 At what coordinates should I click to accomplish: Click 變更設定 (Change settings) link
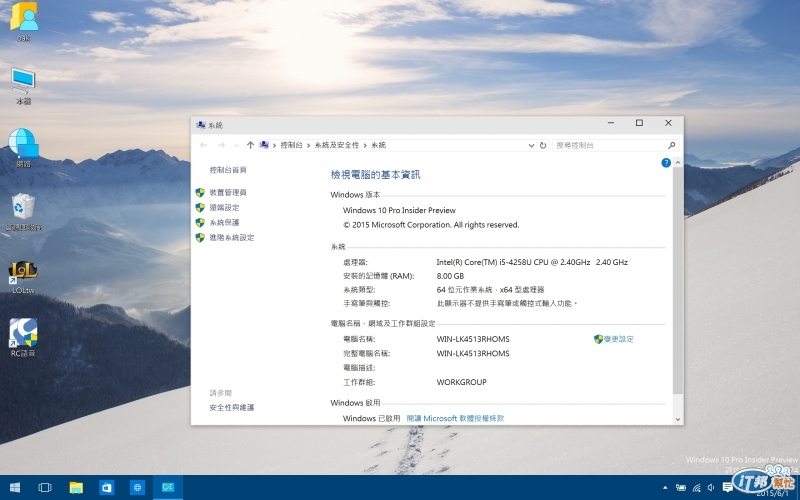coord(619,339)
